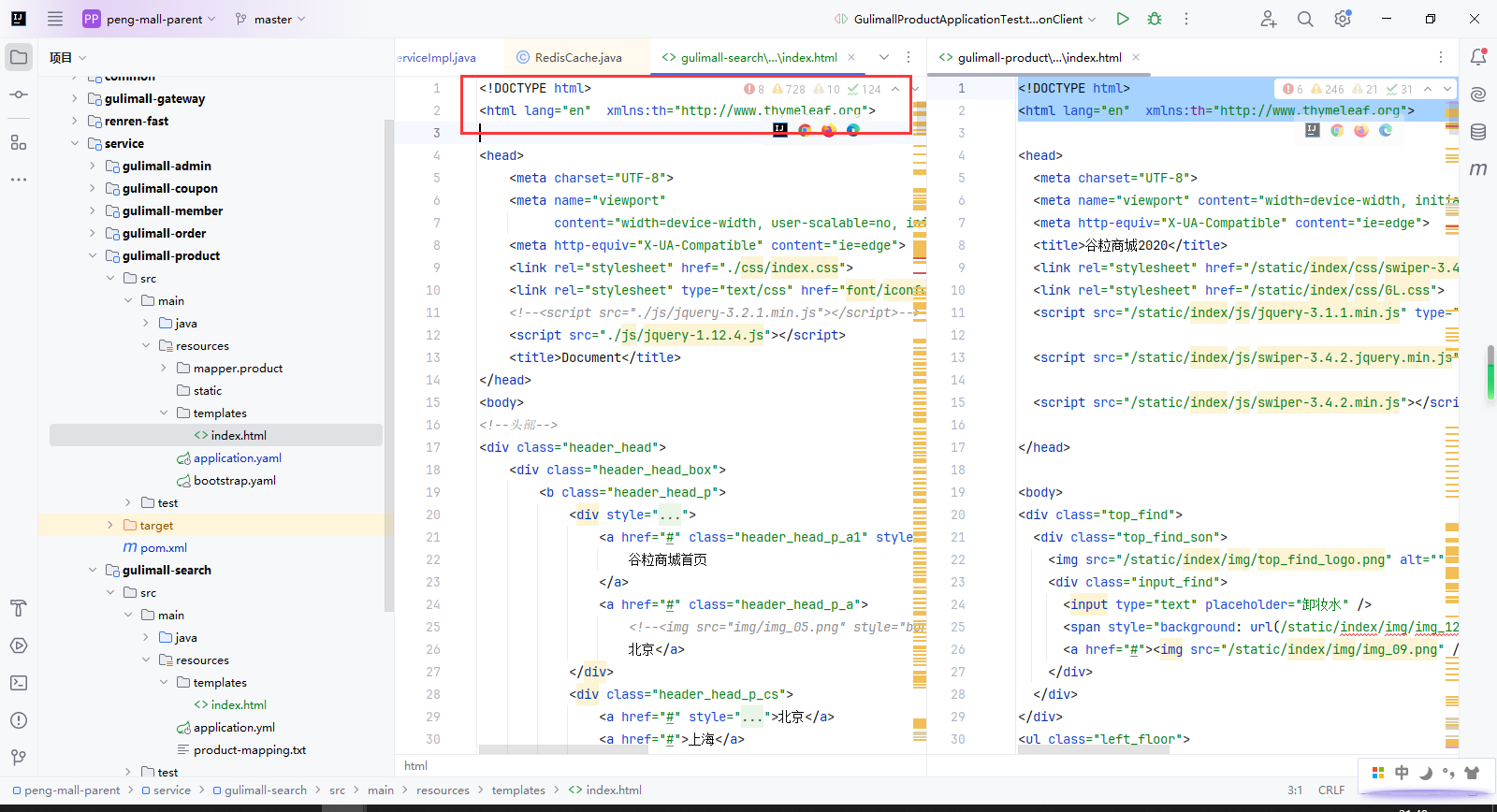
Task: Open the master branch dropdown
Action: tap(270, 19)
